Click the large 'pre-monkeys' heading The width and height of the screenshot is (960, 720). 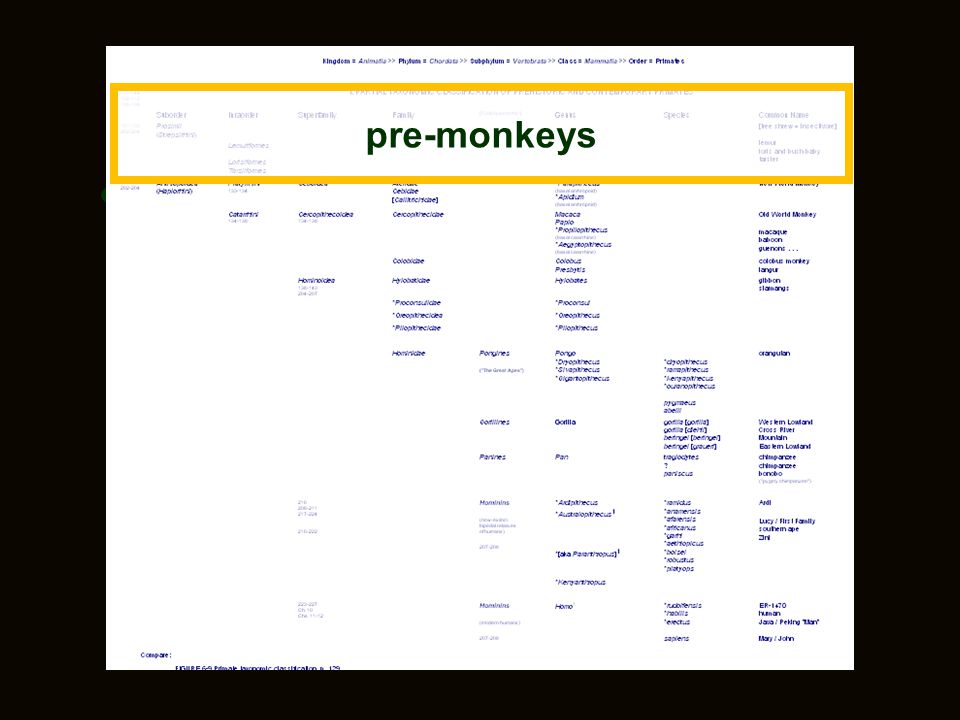(x=481, y=135)
